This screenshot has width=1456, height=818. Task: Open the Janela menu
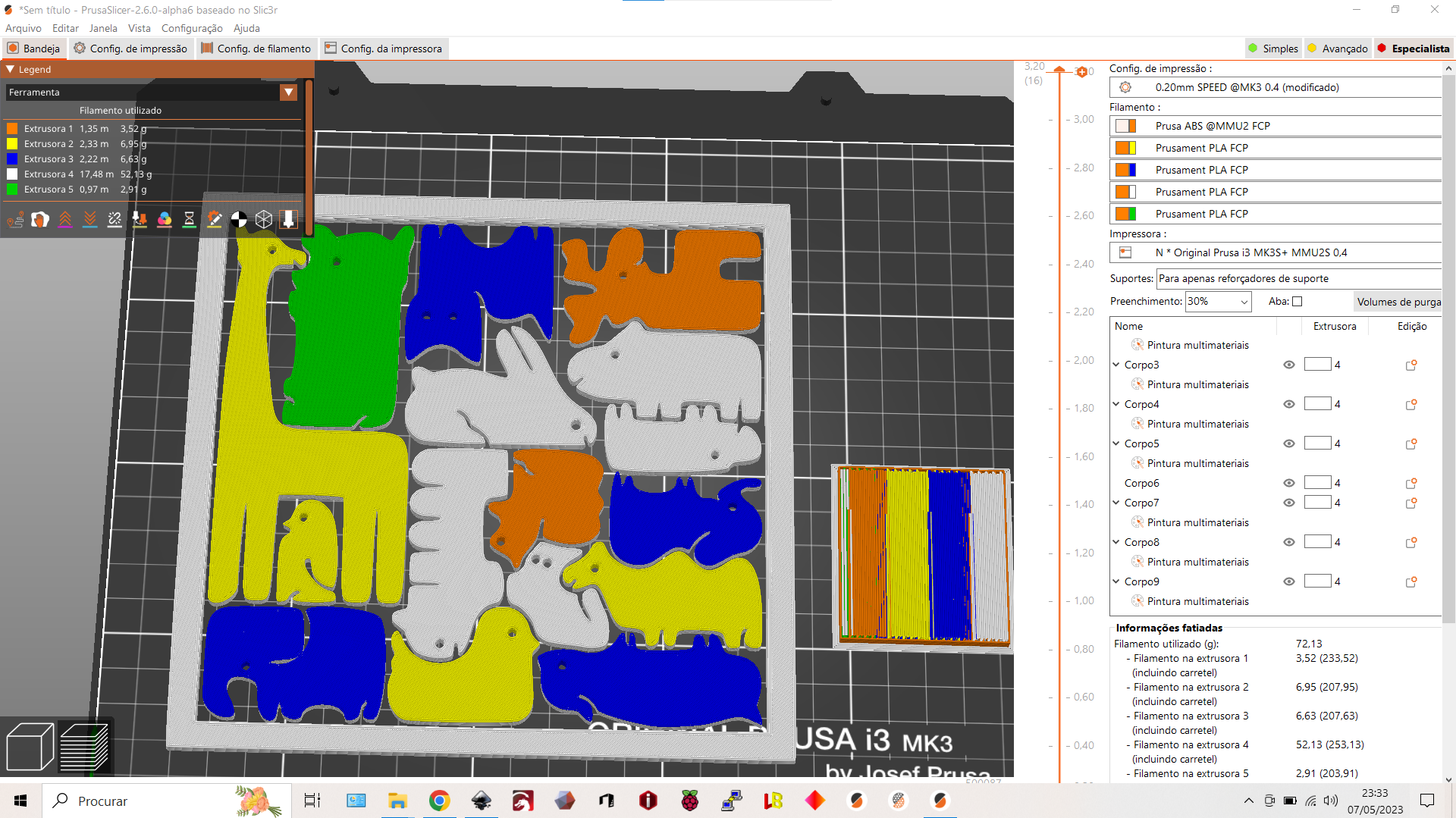[x=103, y=28]
